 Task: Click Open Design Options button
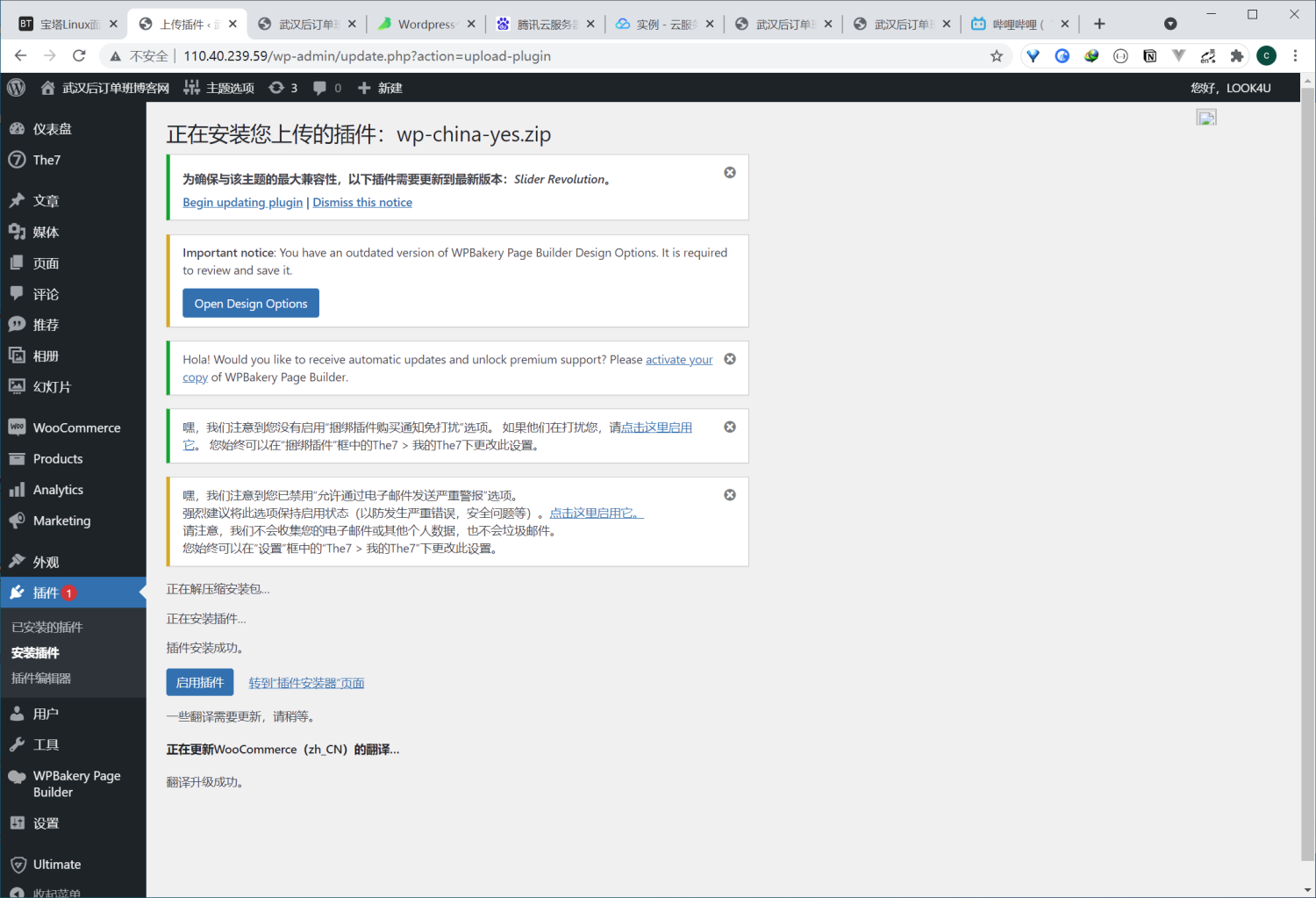pos(251,304)
